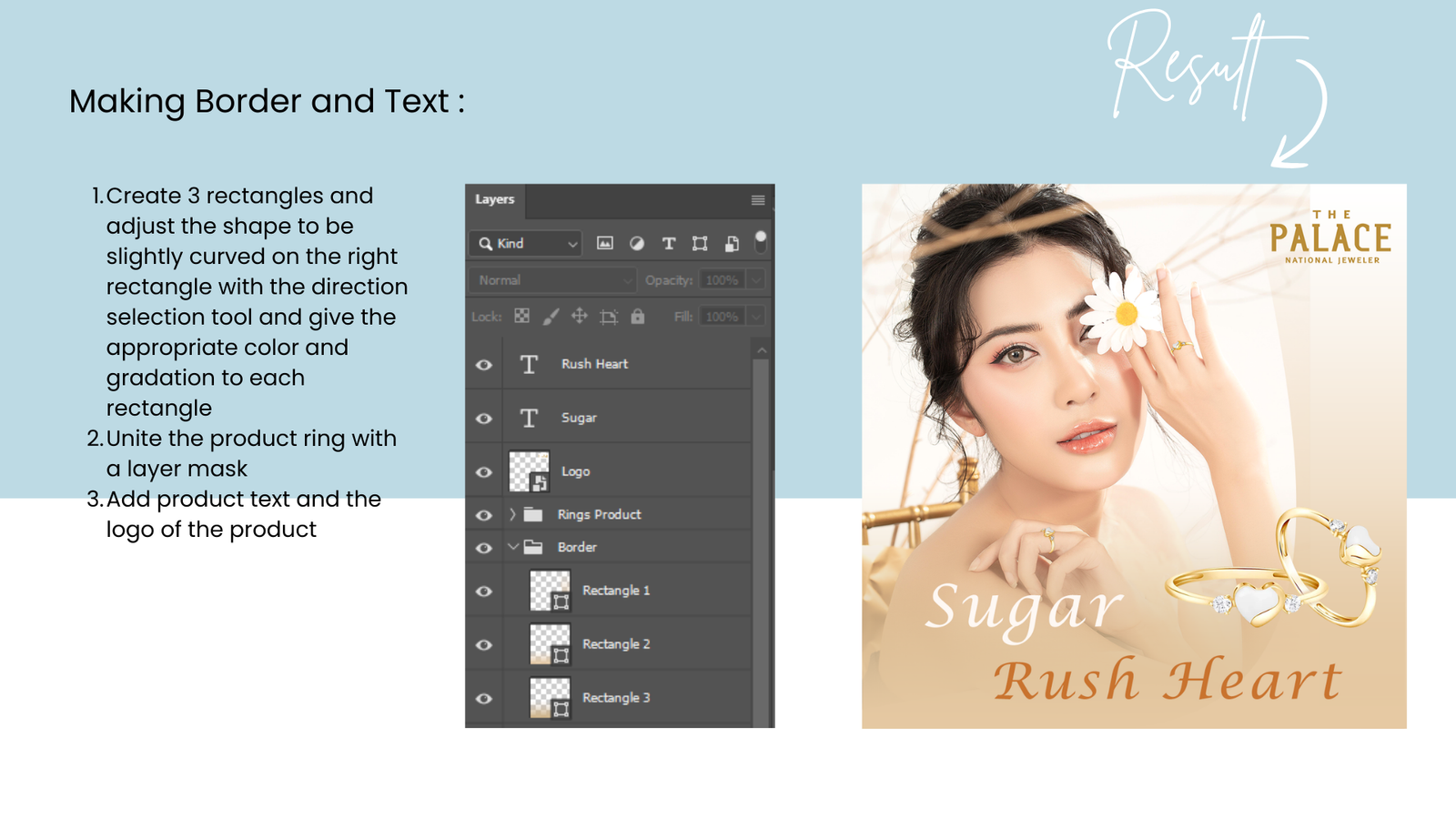Expand the Rings Product group
This screenshot has width=1456, height=819.
[512, 514]
